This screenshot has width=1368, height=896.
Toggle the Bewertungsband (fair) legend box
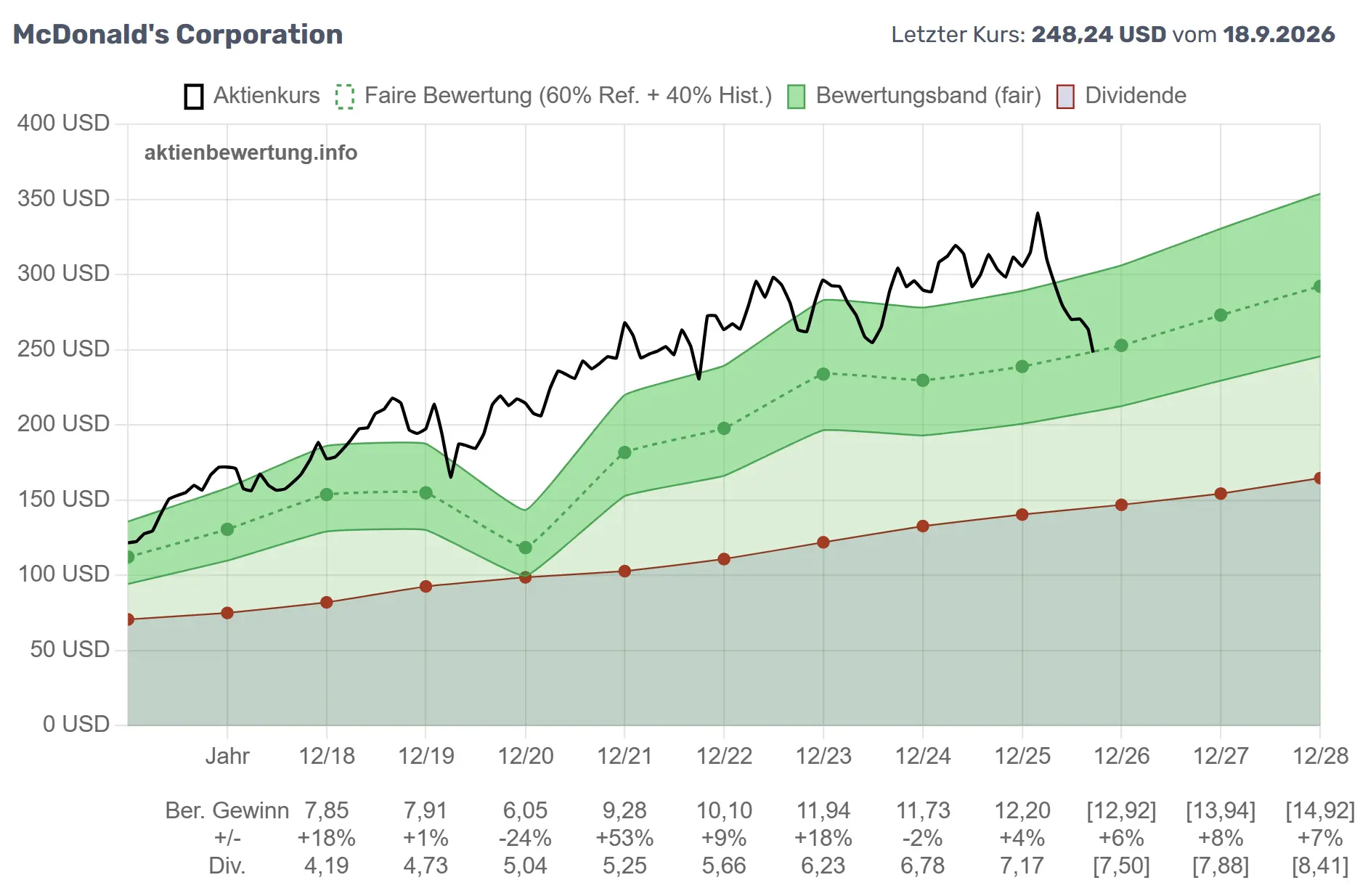(797, 97)
